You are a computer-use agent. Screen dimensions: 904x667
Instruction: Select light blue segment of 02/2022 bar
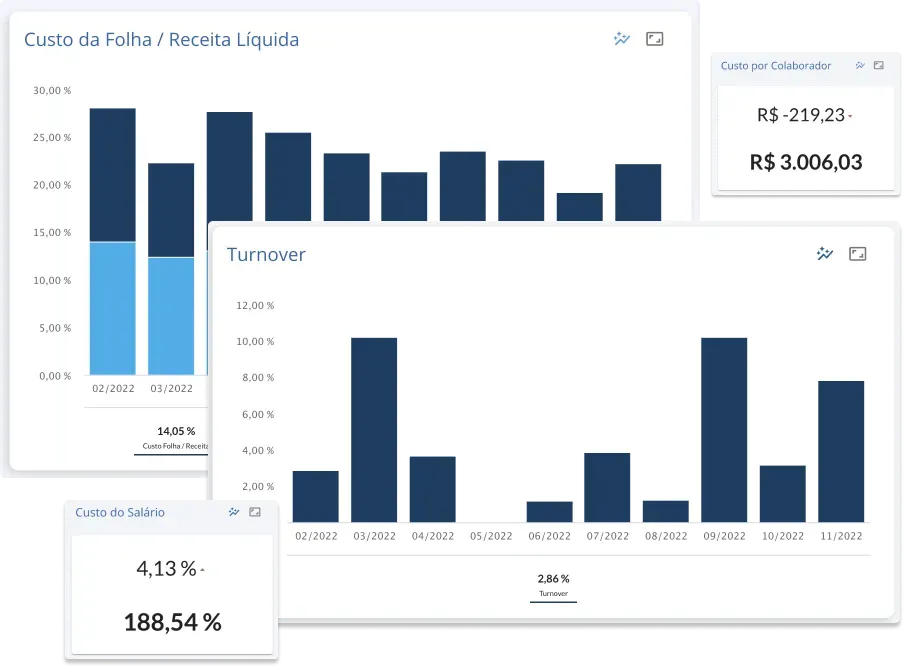pos(113,308)
